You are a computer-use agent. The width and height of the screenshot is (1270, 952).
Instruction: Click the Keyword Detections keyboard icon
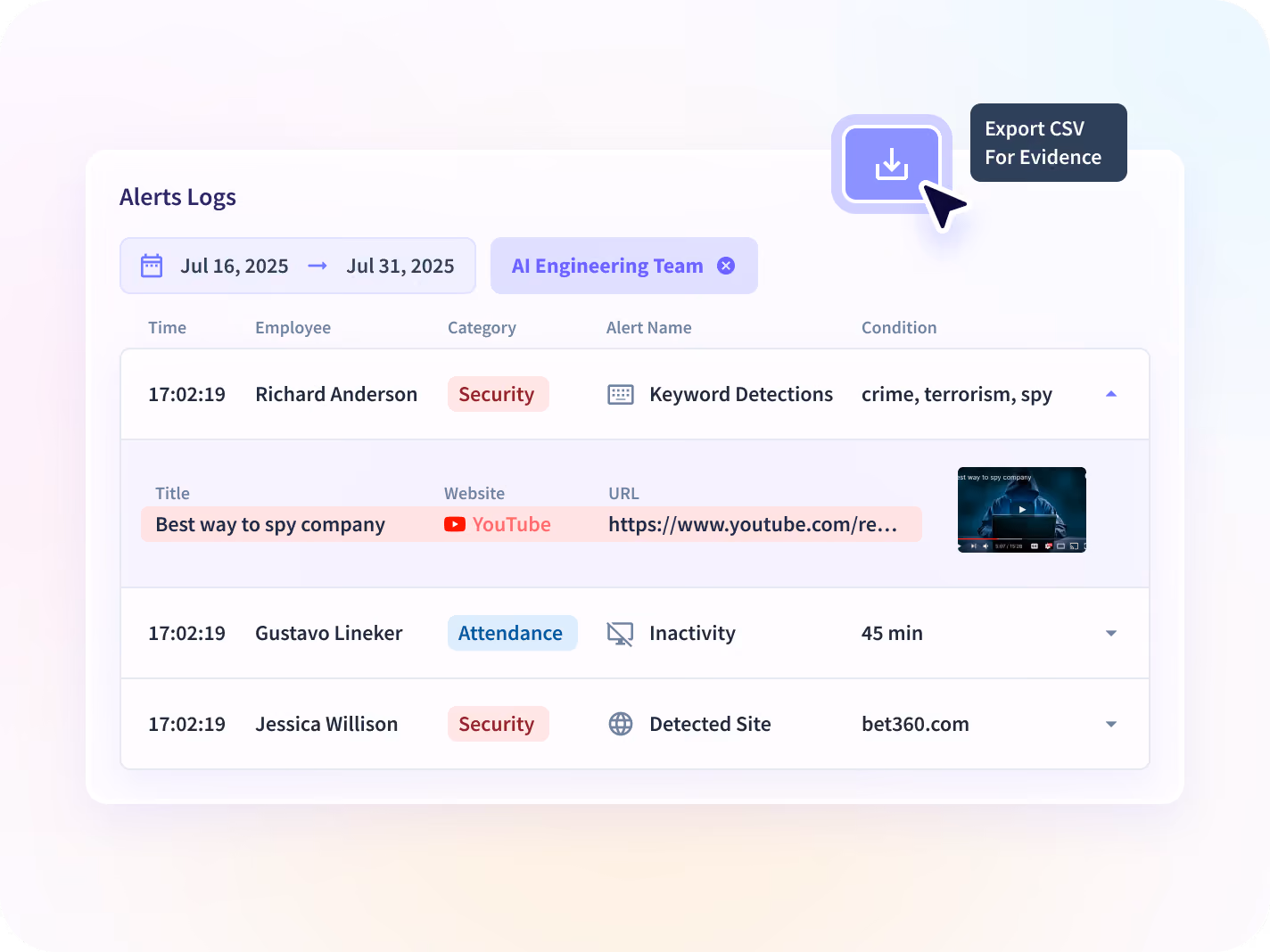tap(621, 394)
